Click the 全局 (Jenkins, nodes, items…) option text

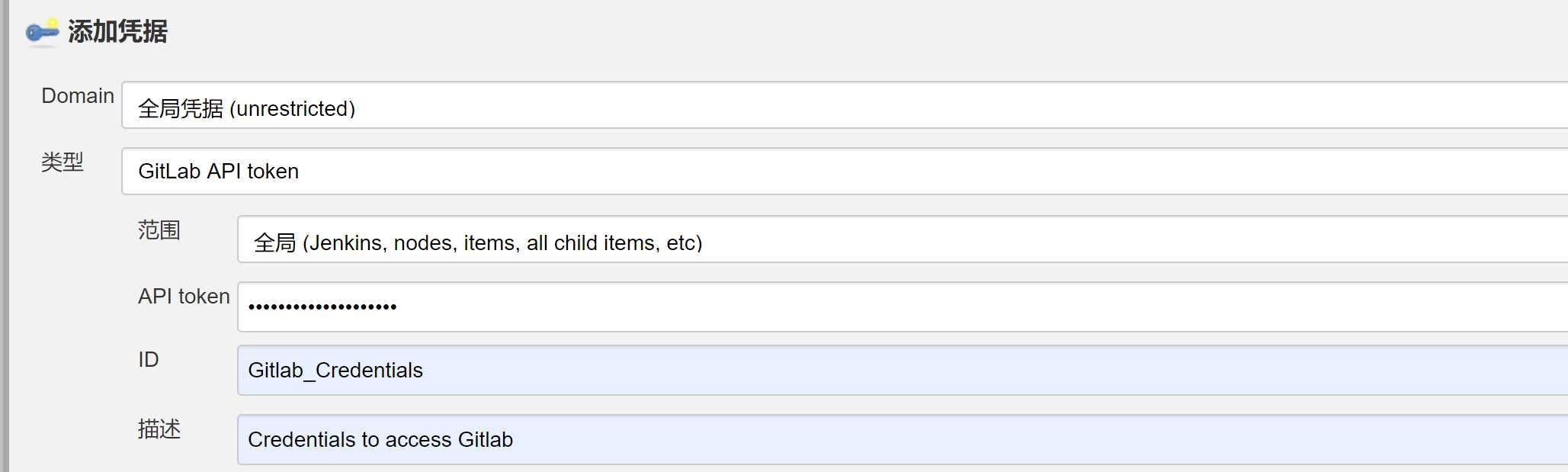click(x=478, y=242)
